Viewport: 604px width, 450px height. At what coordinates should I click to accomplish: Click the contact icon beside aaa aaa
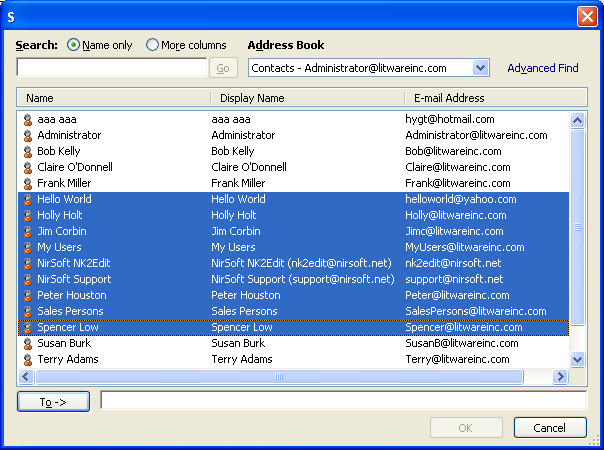point(28,119)
